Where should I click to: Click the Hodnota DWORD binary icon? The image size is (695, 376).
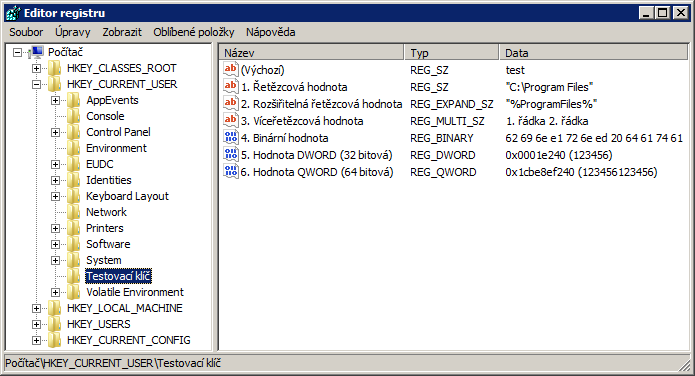click(x=230, y=155)
